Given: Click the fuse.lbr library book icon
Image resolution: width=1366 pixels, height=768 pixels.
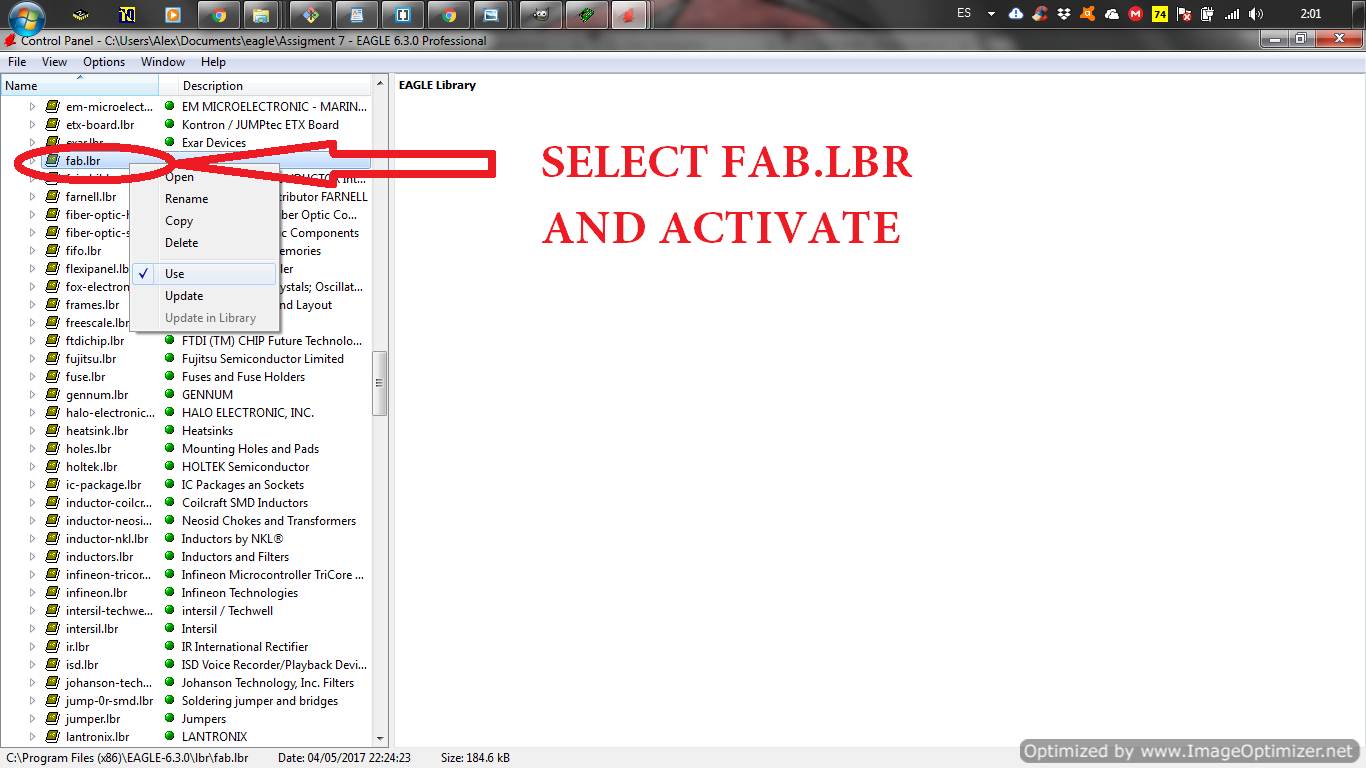Looking at the screenshot, I should coord(52,377).
